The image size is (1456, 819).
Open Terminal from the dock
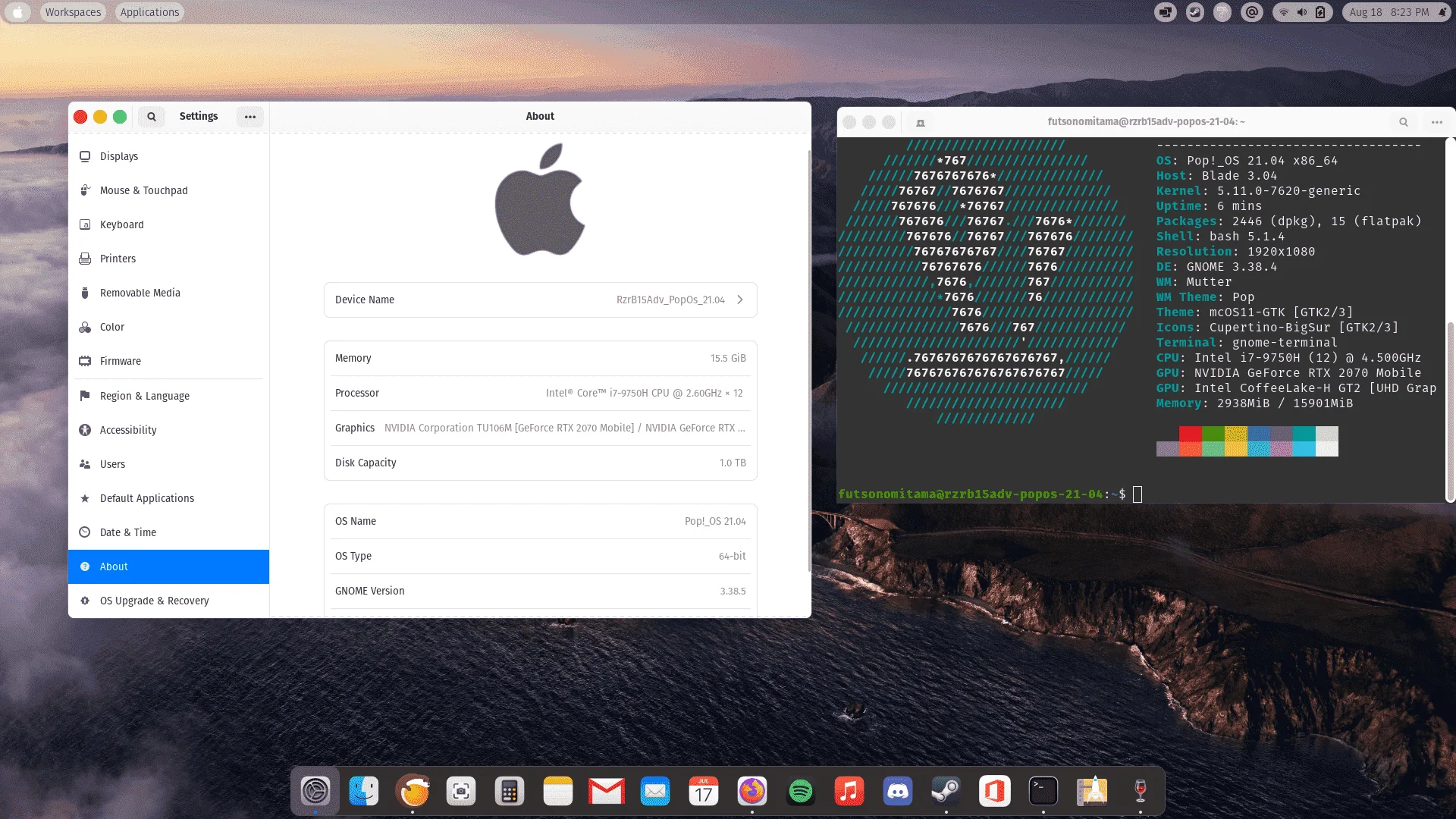[1043, 792]
